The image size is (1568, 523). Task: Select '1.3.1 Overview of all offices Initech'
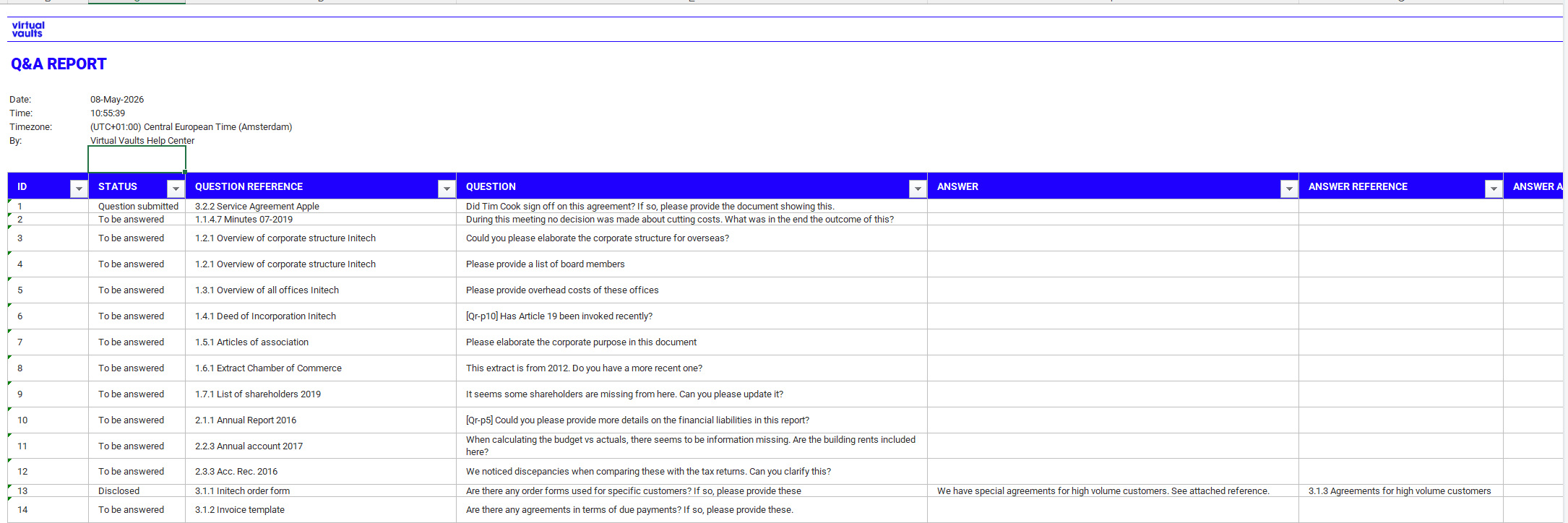pyautogui.click(x=321, y=290)
